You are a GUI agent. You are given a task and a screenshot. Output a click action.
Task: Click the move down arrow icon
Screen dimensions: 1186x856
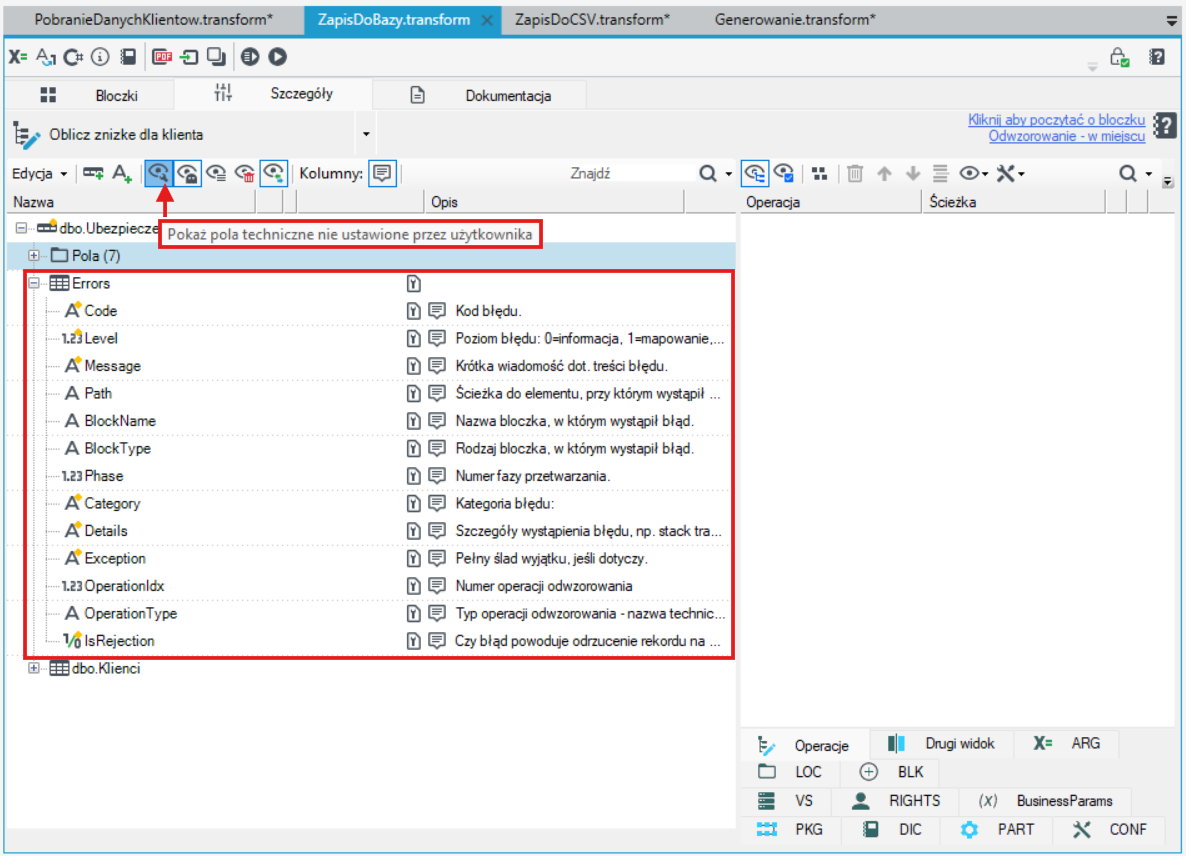(x=913, y=173)
